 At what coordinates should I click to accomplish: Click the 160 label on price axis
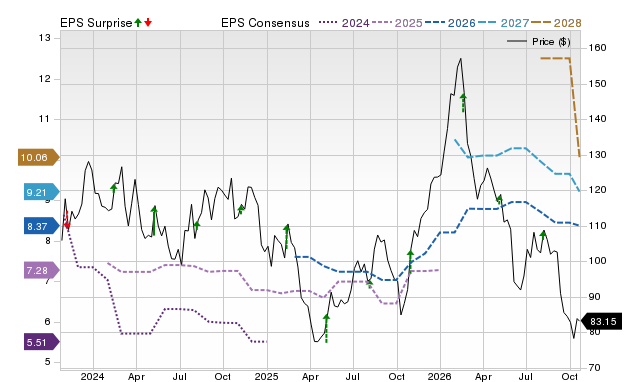[598, 48]
